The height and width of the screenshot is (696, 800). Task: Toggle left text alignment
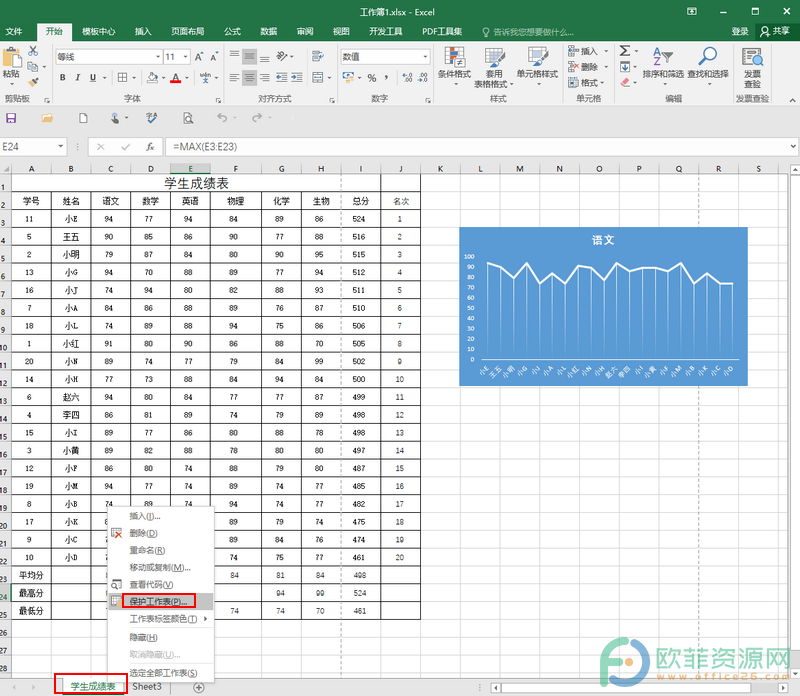coord(234,78)
